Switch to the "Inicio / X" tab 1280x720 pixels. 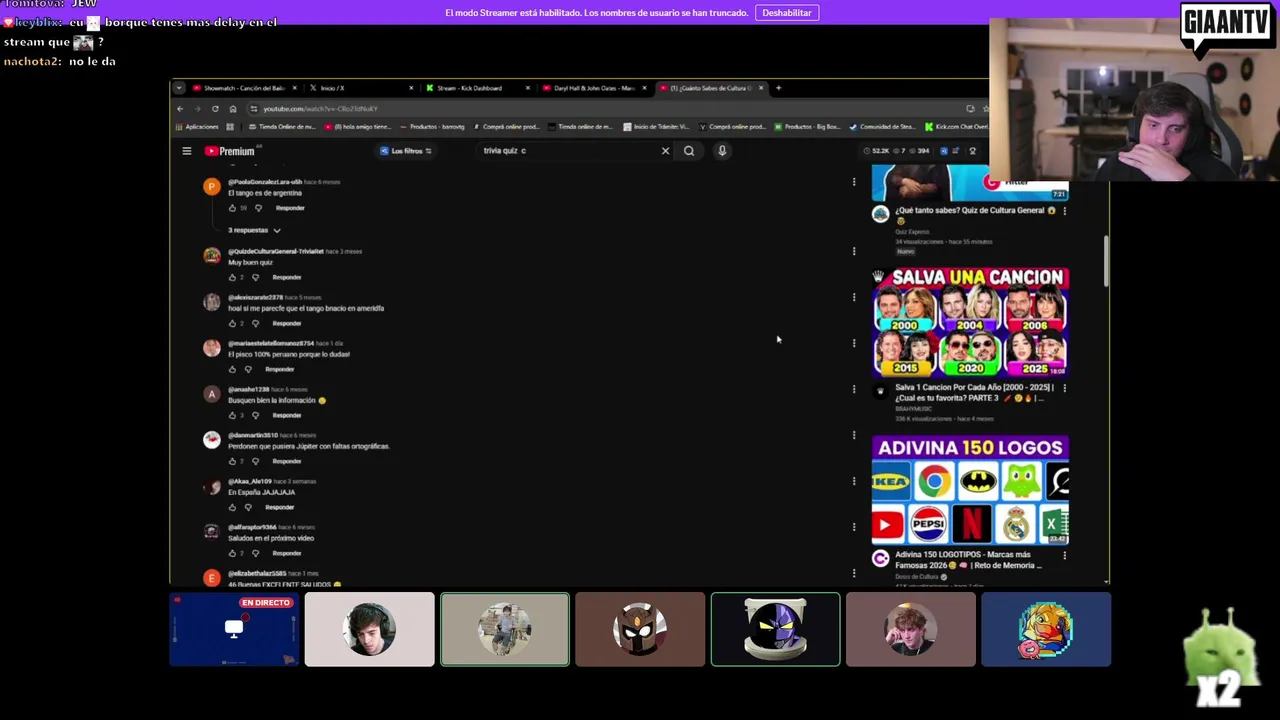pos(361,88)
